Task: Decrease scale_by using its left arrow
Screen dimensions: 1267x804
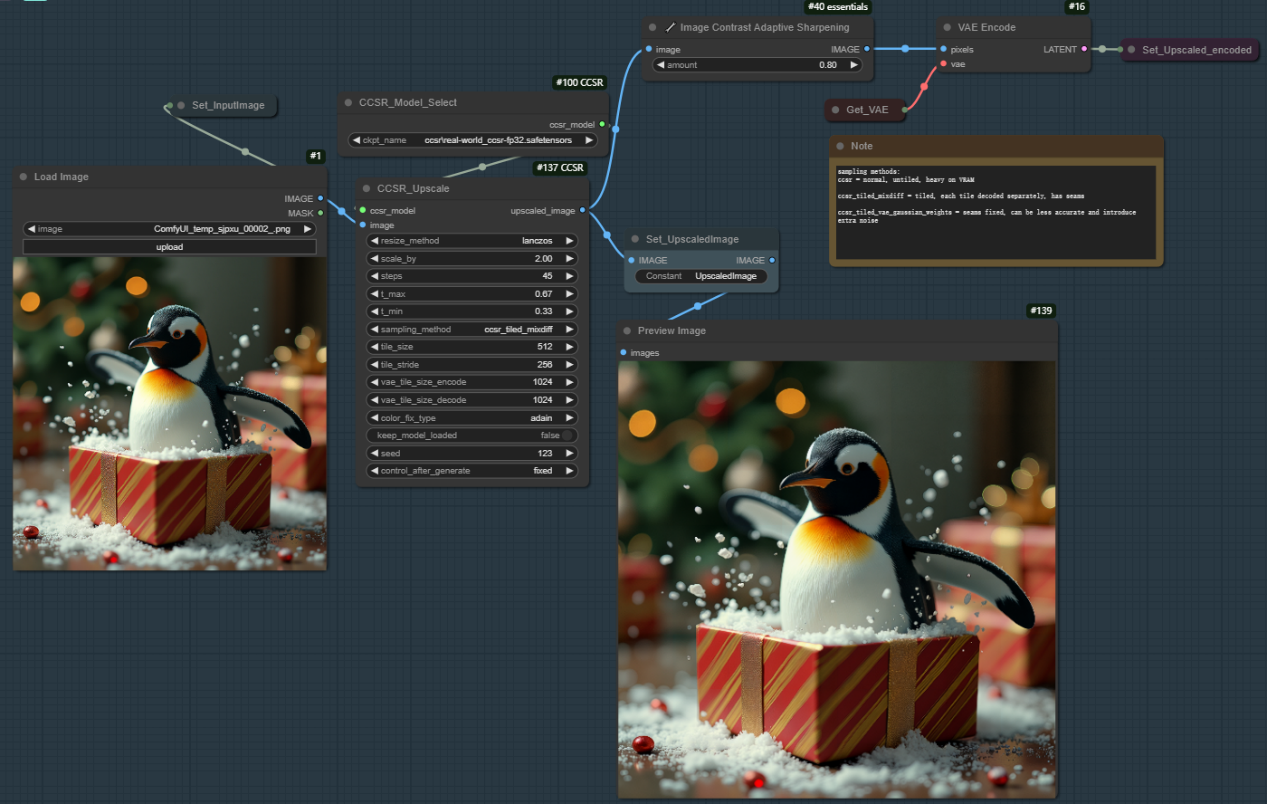Action: [374, 259]
